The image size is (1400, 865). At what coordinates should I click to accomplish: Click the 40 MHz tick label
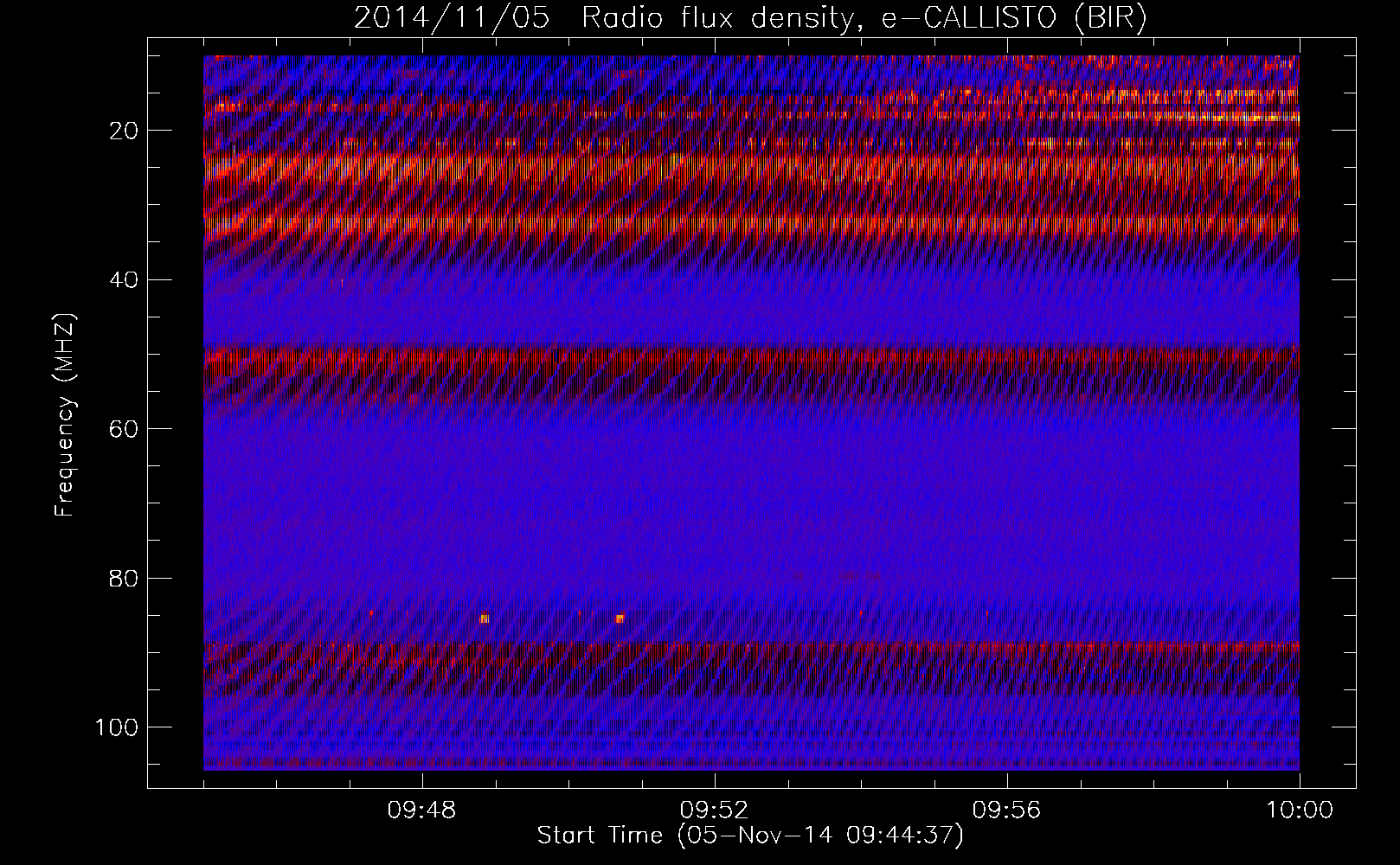tap(124, 280)
